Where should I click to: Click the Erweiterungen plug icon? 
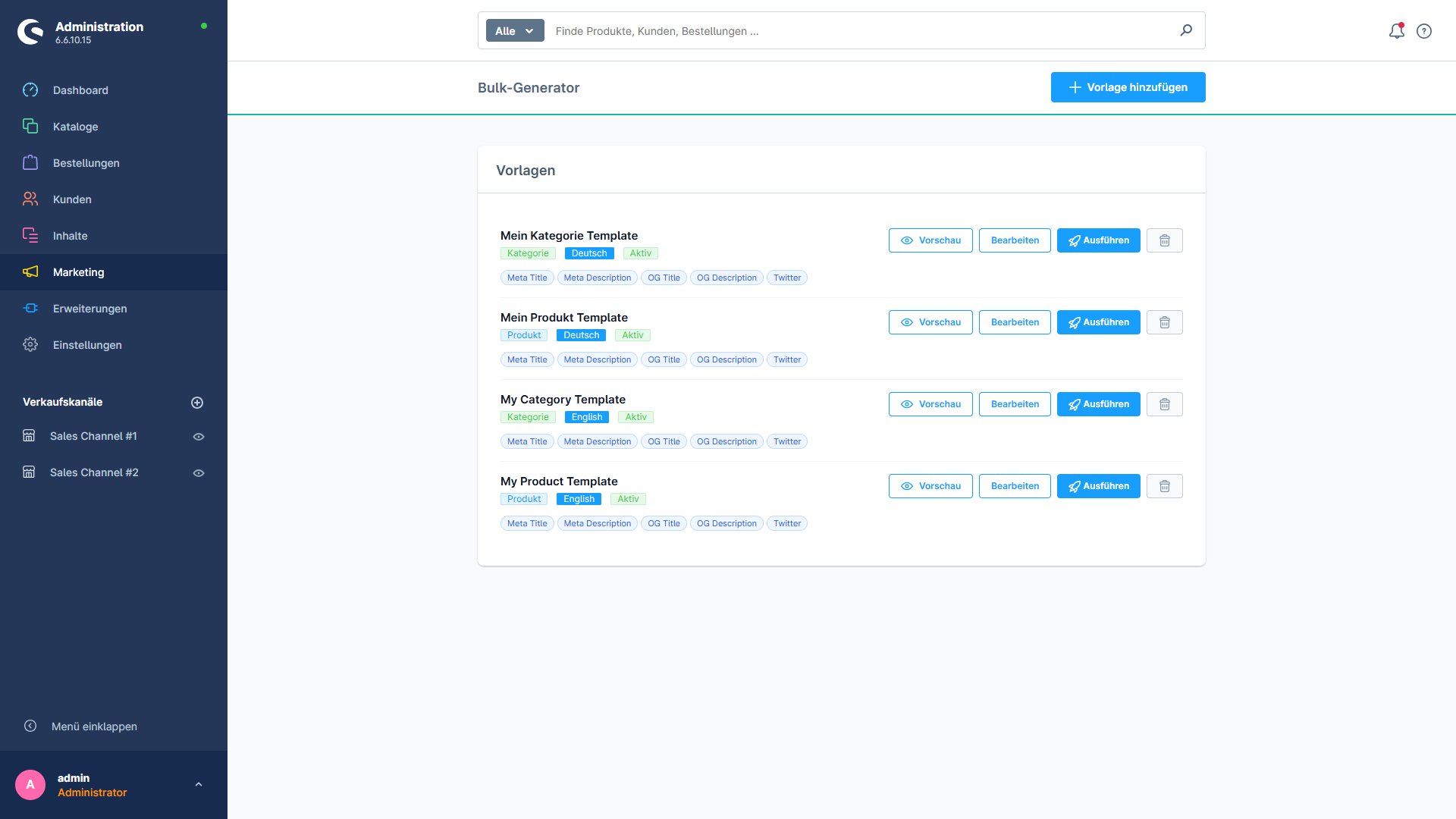pyautogui.click(x=30, y=308)
